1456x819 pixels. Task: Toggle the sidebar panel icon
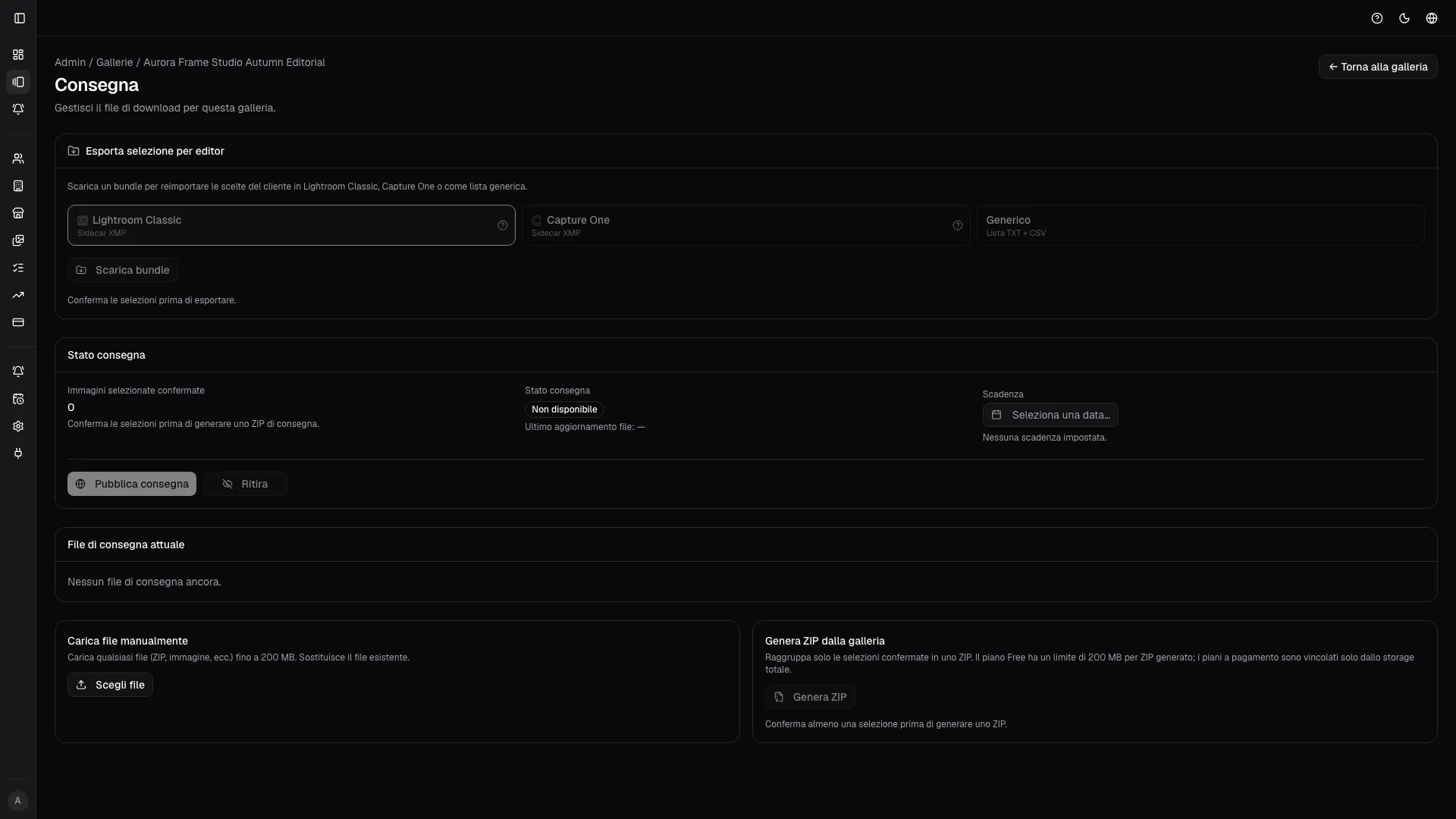(20, 18)
